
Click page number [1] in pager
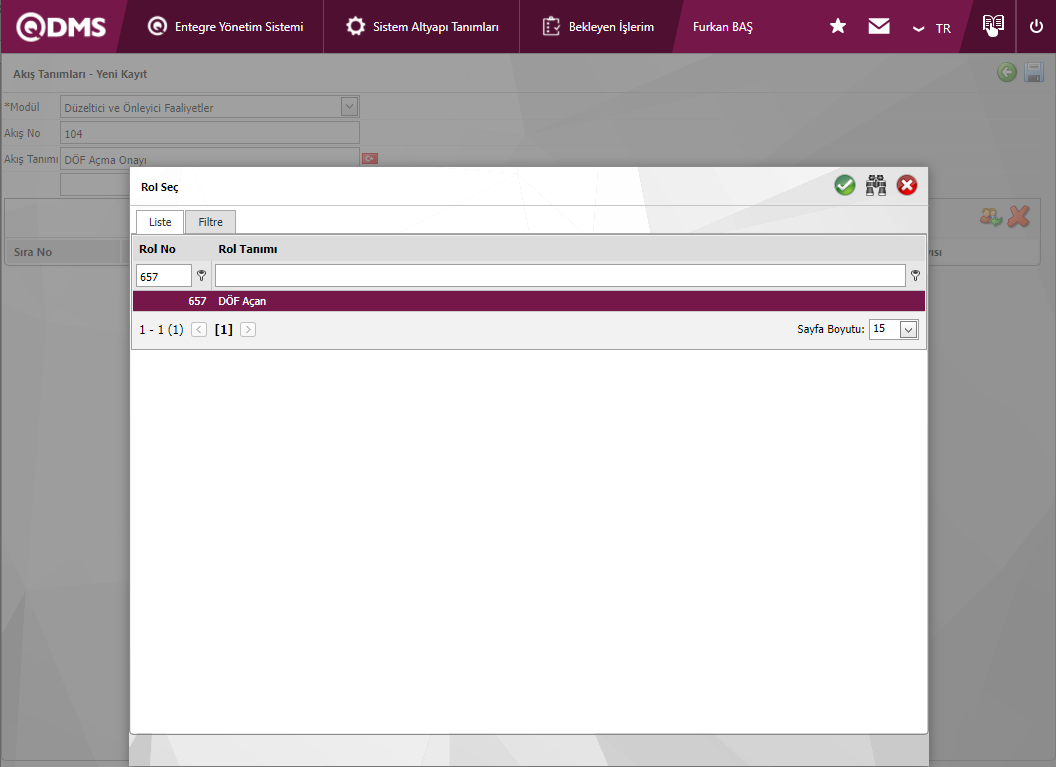coord(224,329)
